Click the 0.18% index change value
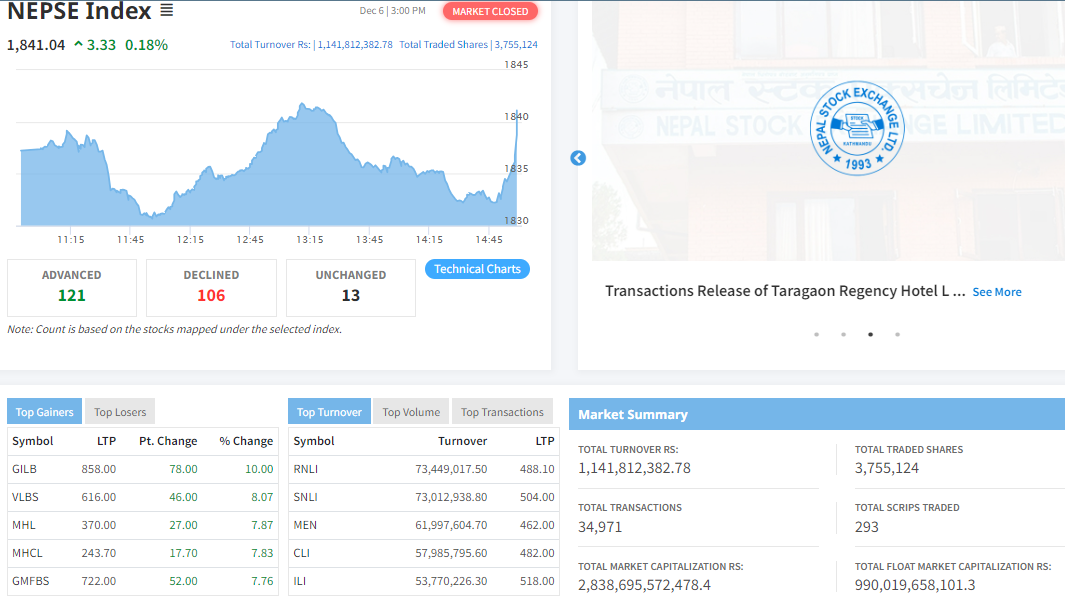This screenshot has height=599, width=1065. pyautogui.click(x=146, y=46)
